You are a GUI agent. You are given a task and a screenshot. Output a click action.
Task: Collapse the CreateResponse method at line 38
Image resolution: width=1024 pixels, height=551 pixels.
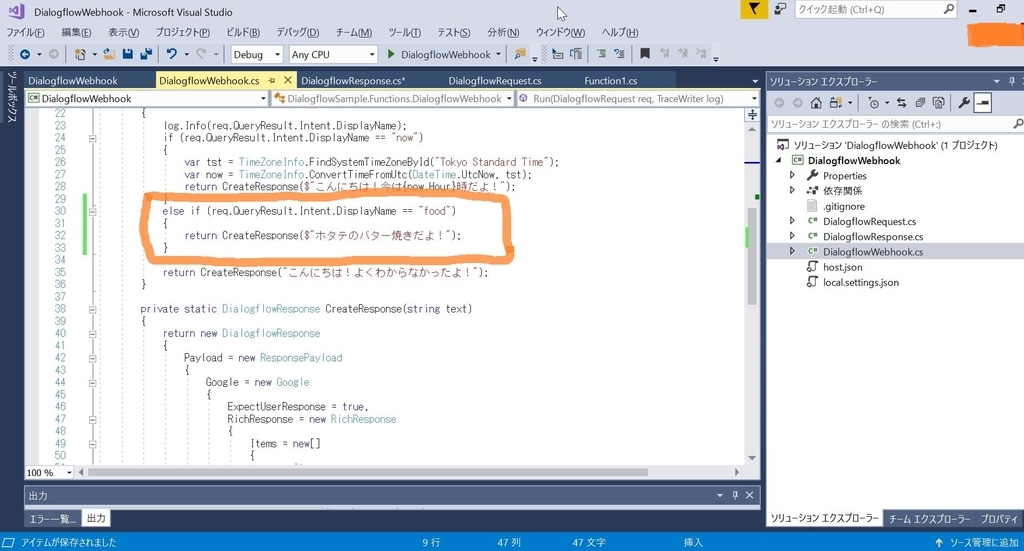coord(93,309)
